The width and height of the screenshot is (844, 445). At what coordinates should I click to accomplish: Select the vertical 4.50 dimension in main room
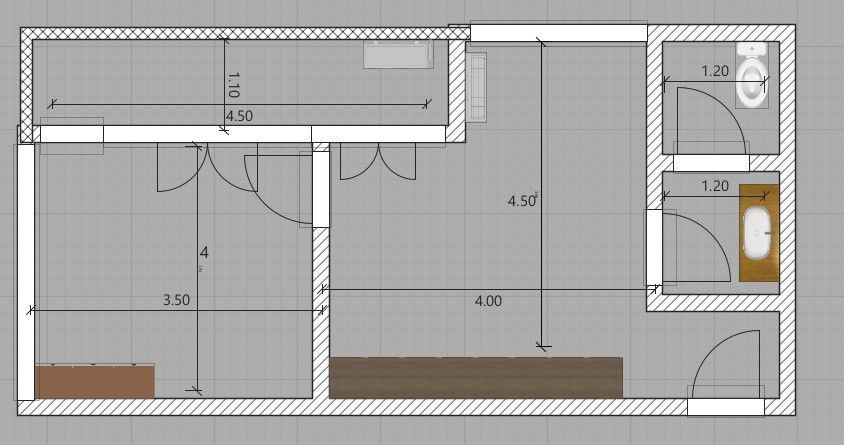tap(523, 200)
